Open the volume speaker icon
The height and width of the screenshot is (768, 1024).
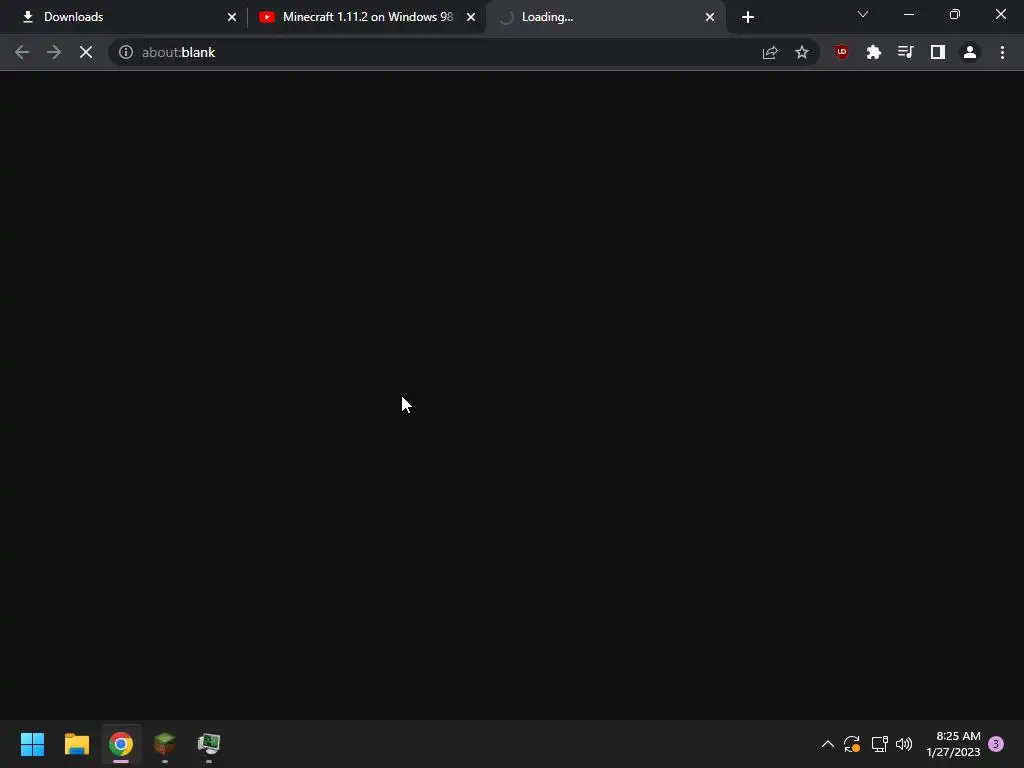point(904,744)
